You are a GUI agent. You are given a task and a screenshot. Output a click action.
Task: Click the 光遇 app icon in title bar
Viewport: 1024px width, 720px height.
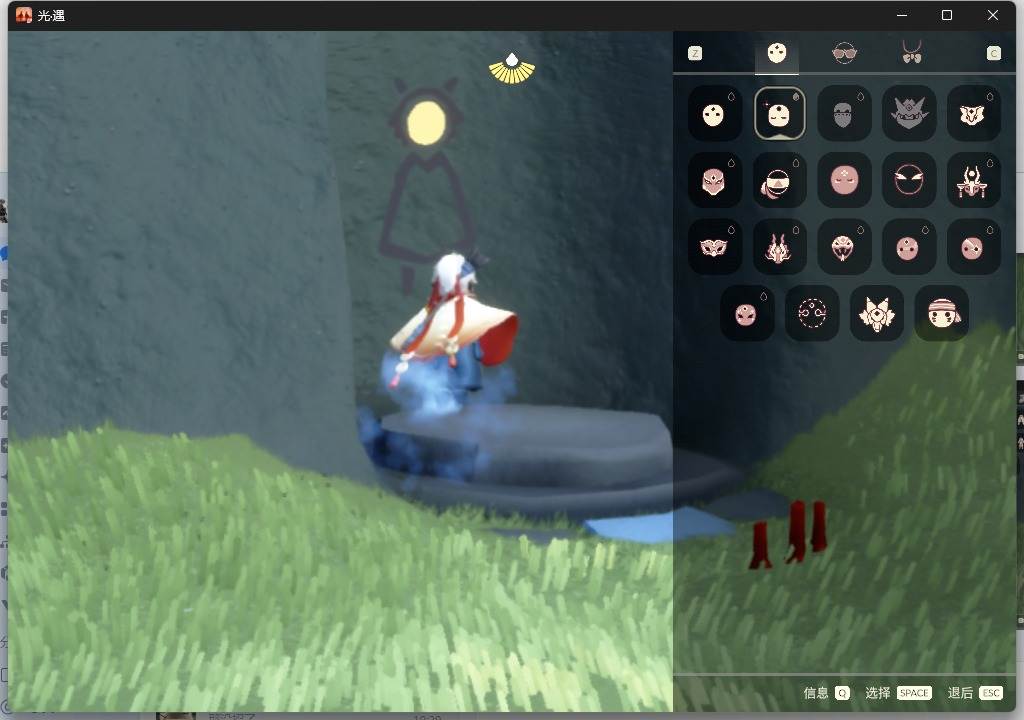[x=24, y=15]
